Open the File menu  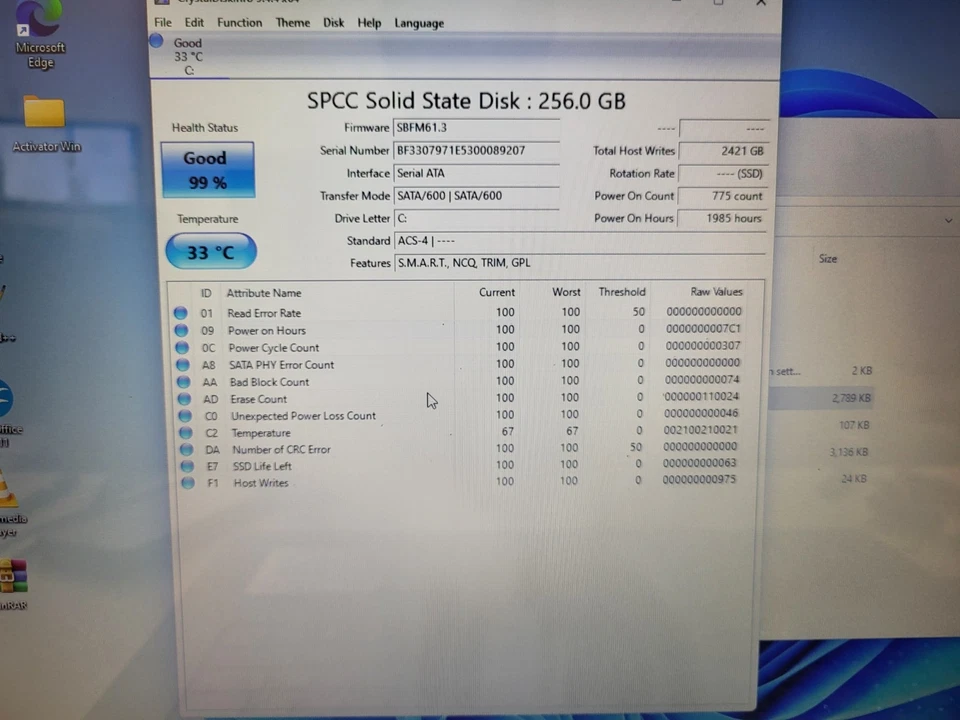click(x=163, y=23)
